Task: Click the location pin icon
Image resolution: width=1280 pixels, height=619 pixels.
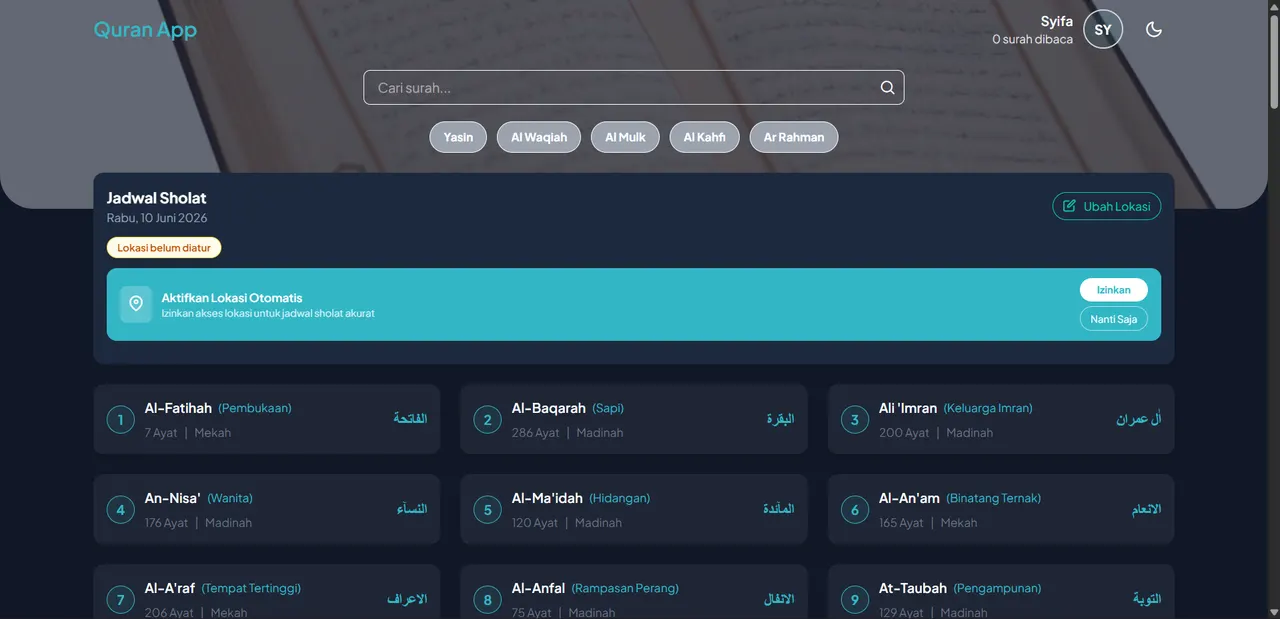Action: tap(136, 304)
